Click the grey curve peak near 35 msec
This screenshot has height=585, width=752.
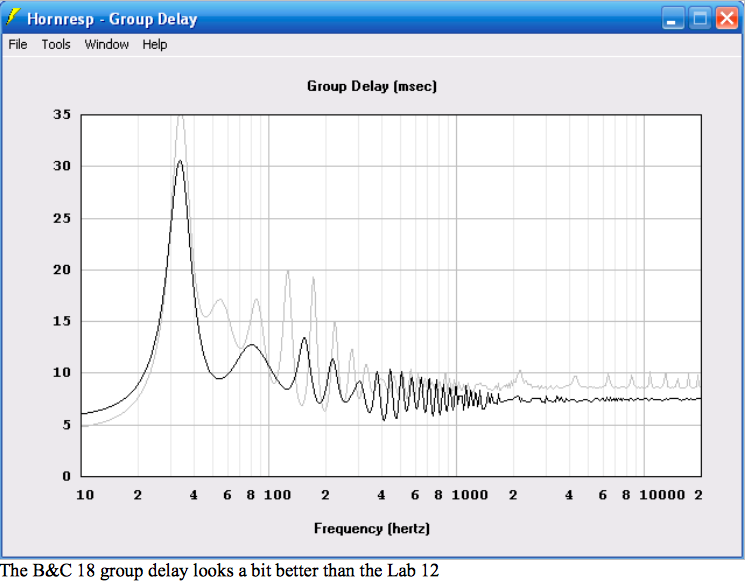click(x=180, y=117)
